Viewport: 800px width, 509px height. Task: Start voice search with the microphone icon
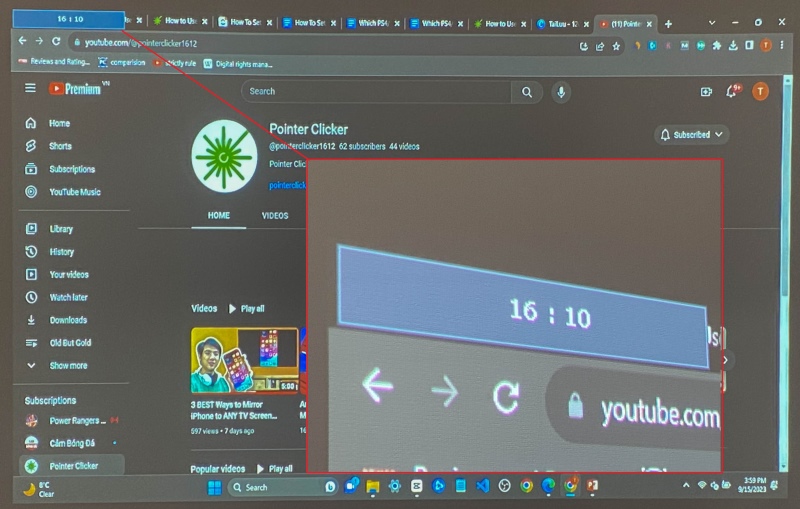(x=561, y=92)
